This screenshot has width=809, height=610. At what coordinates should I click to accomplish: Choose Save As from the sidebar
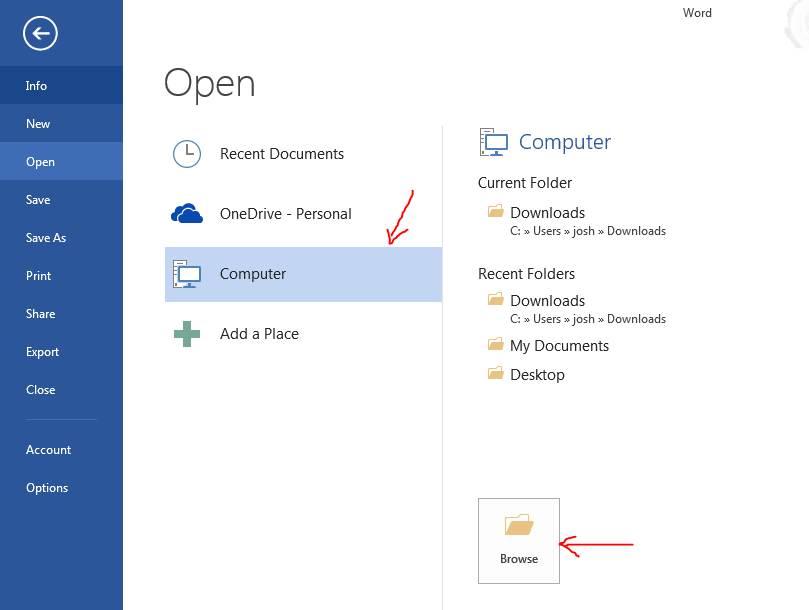tap(61, 237)
